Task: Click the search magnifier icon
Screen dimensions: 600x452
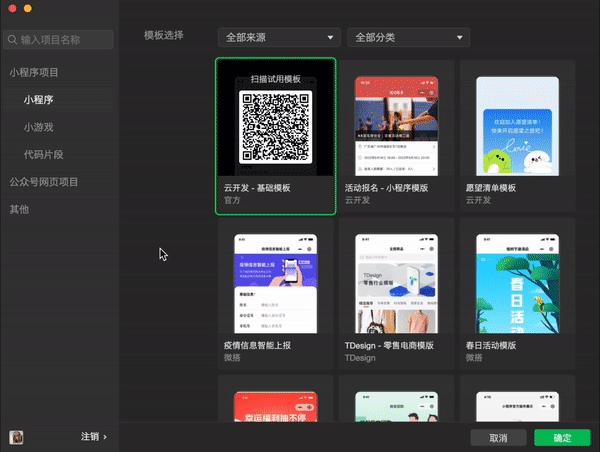Action: (x=12, y=39)
